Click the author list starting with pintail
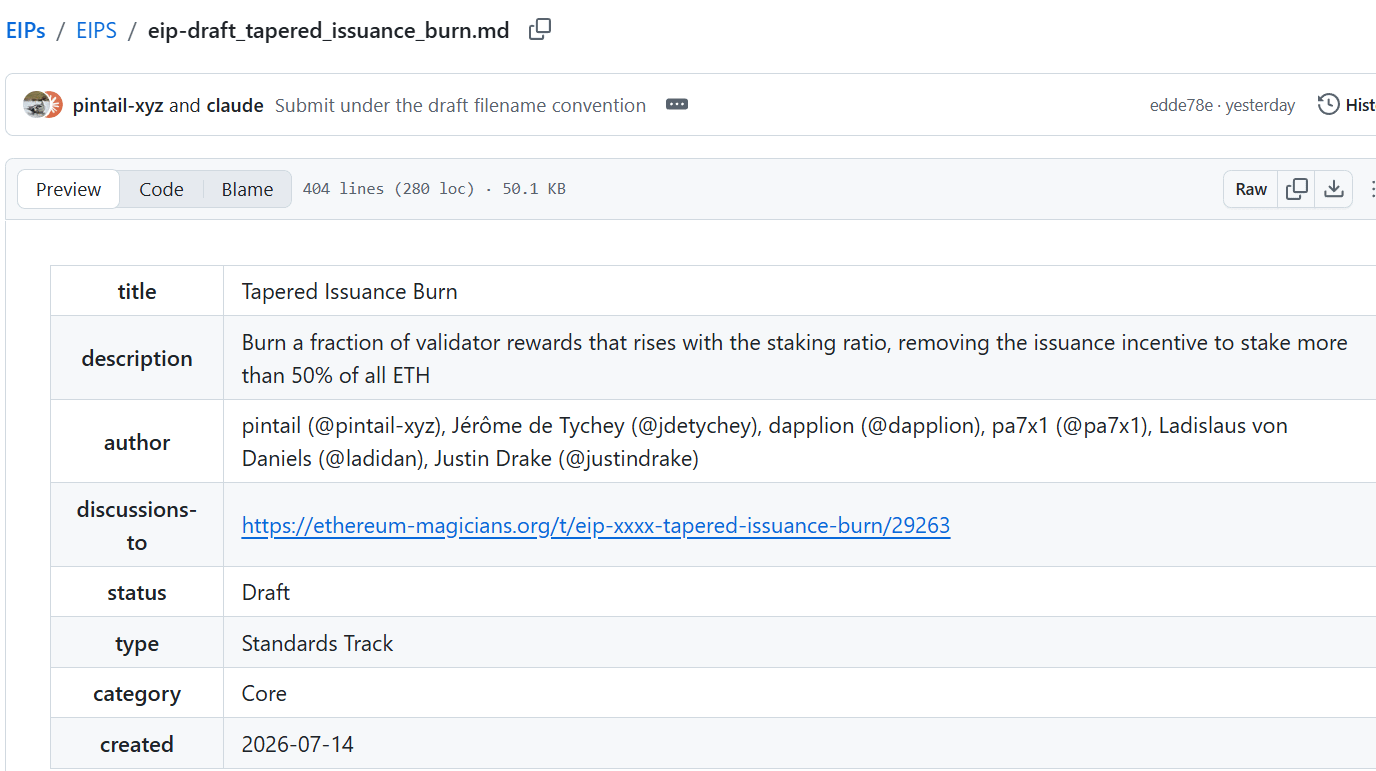Image resolution: width=1376 pixels, height=771 pixels. coord(765,442)
